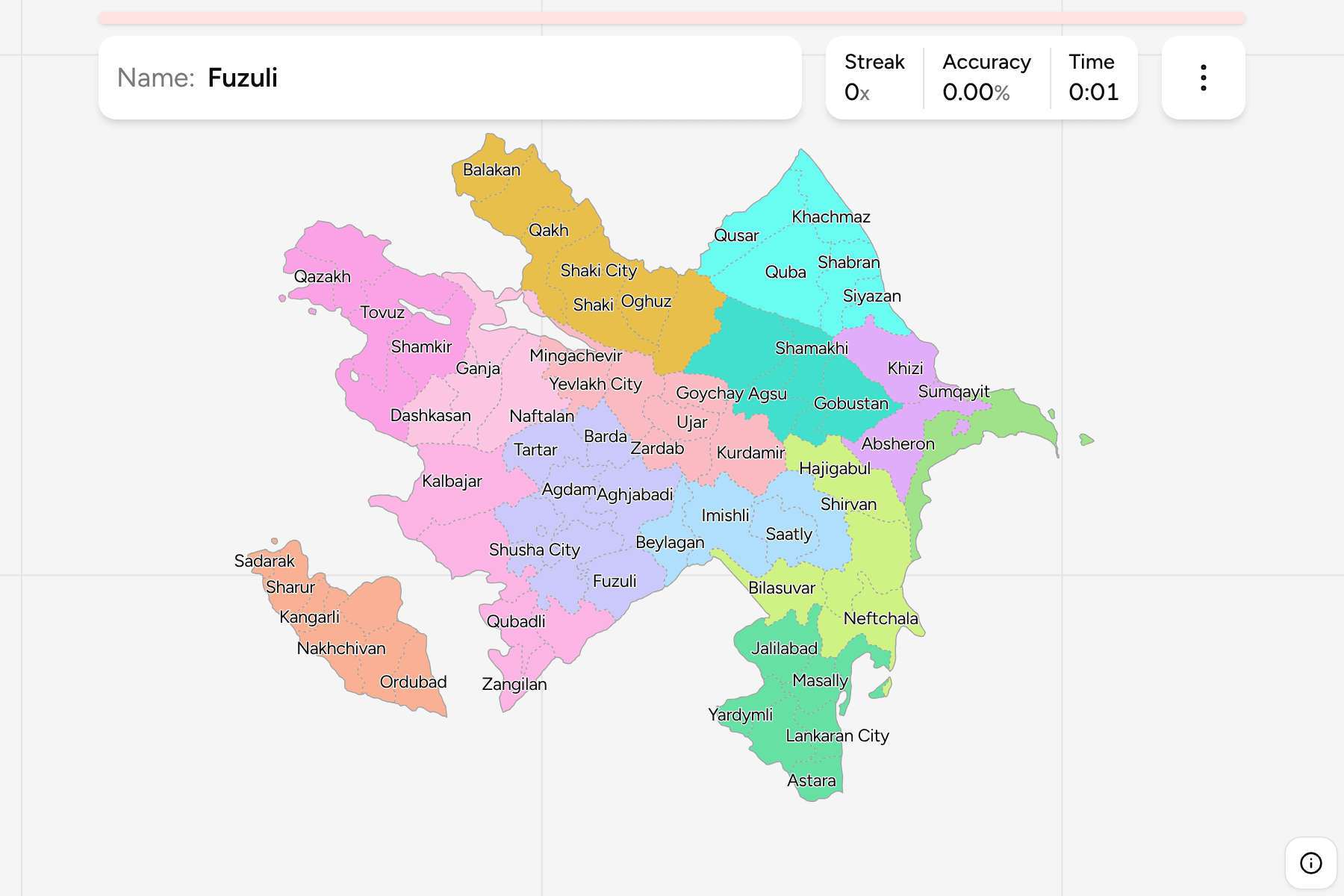Select the Kurdamir region label
The height and width of the screenshot is (896, 1344).
[750, 453]
